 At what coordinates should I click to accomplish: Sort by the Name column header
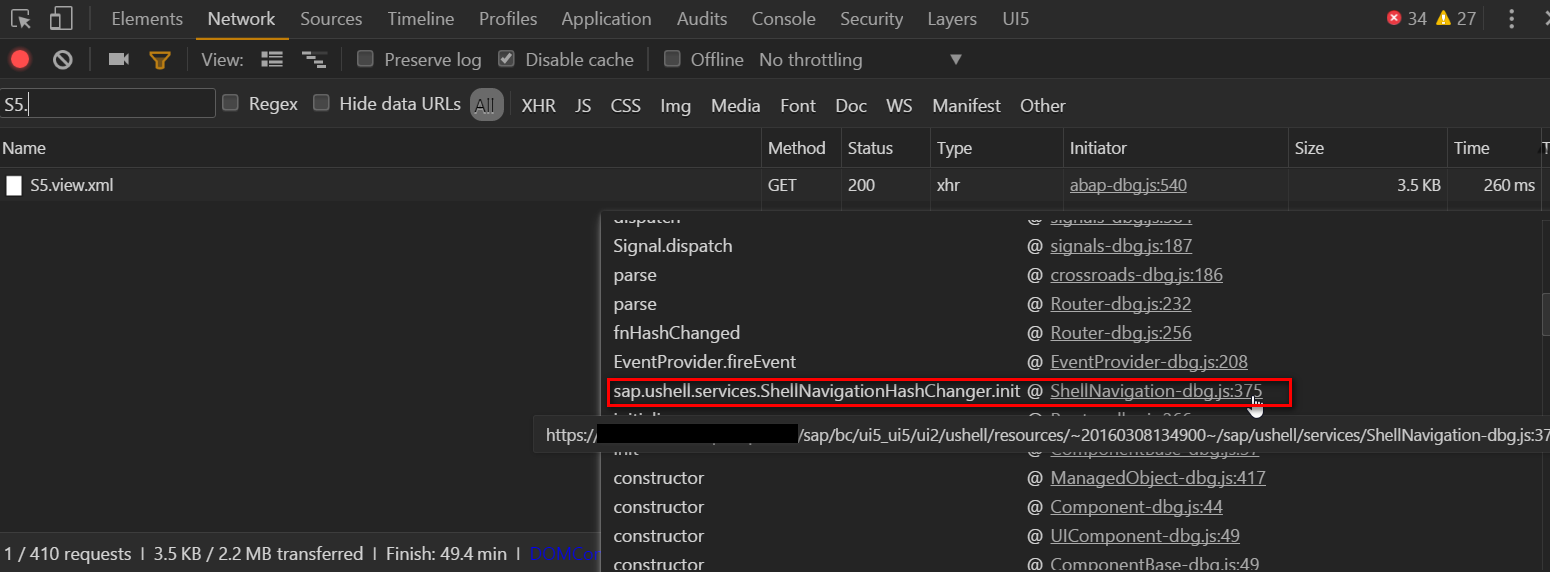point(380,148)
